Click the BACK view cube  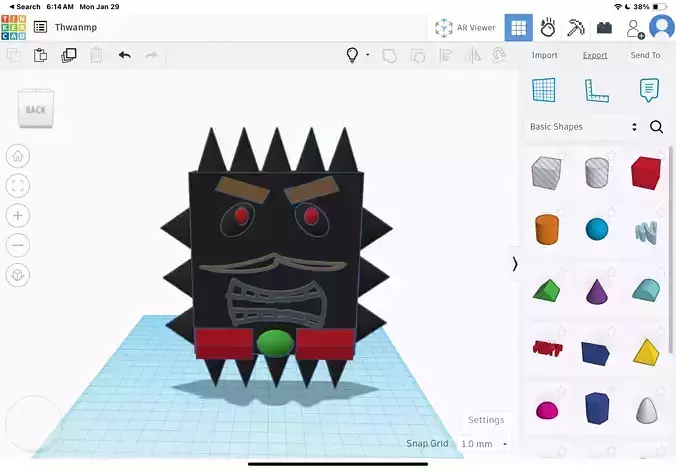click(x=36, y=109)
